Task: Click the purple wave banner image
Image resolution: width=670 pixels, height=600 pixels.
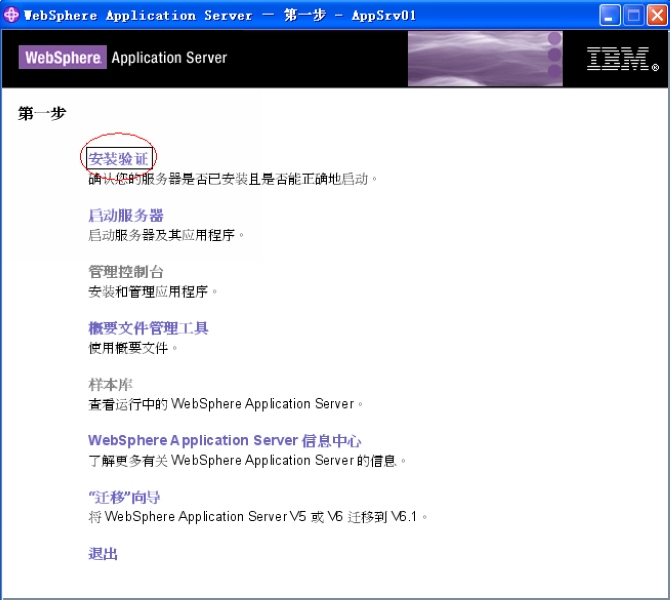Action: 485,59
